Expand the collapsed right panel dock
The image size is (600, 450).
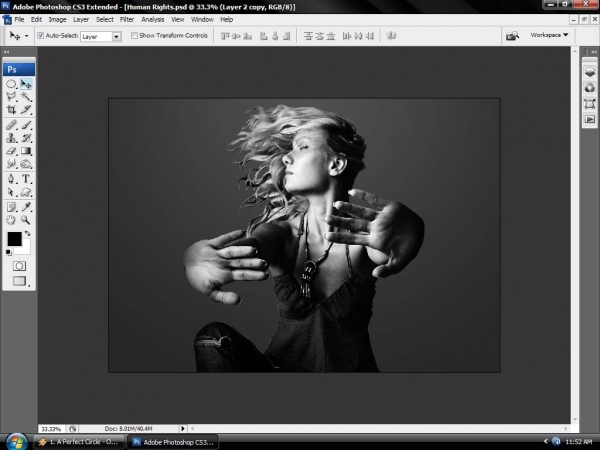point(593,52)
